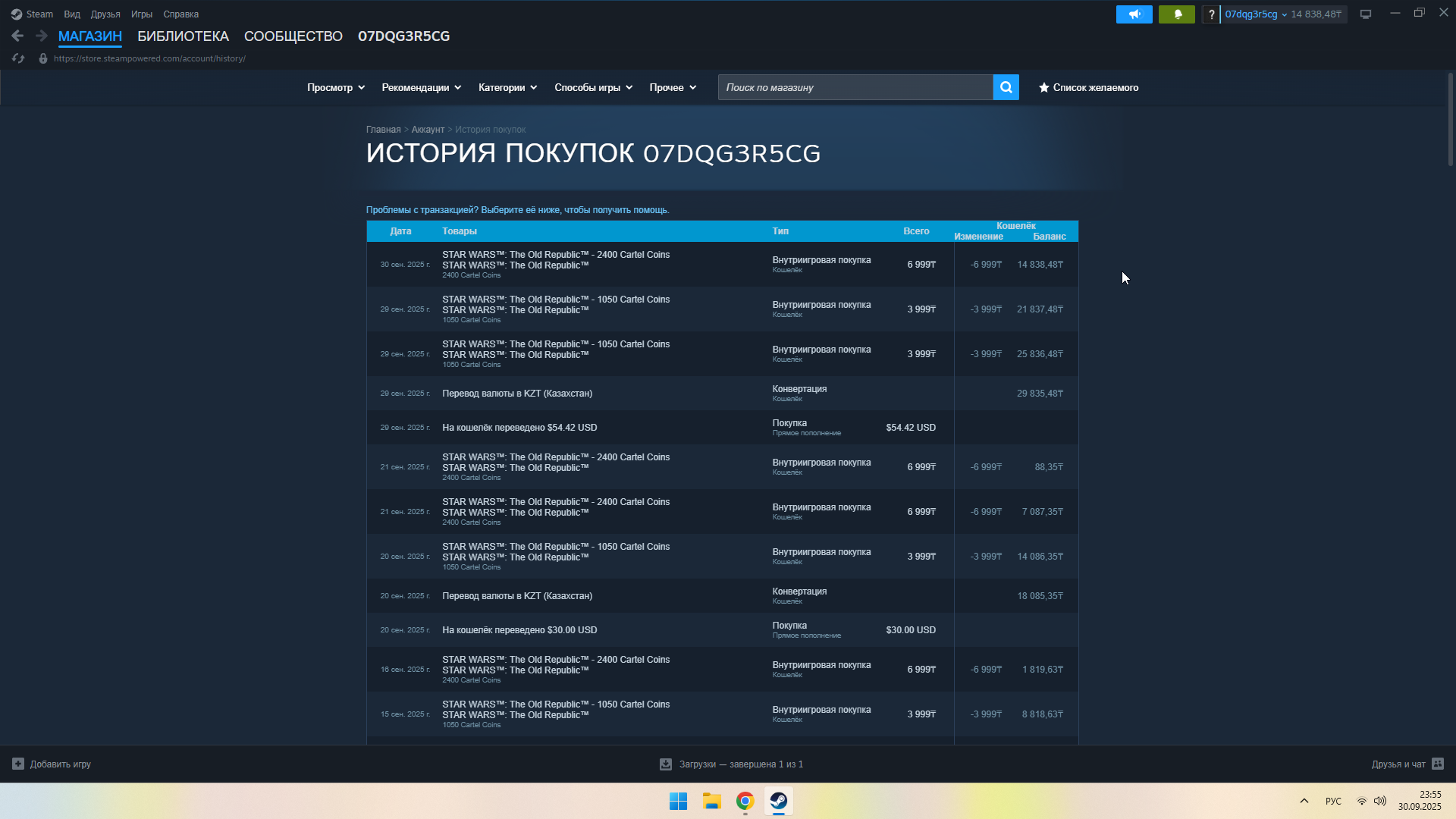The width and height of the screenshot is (1456, 819).
Task: Go back with the left arrow
Action: (x=17, y=36)
